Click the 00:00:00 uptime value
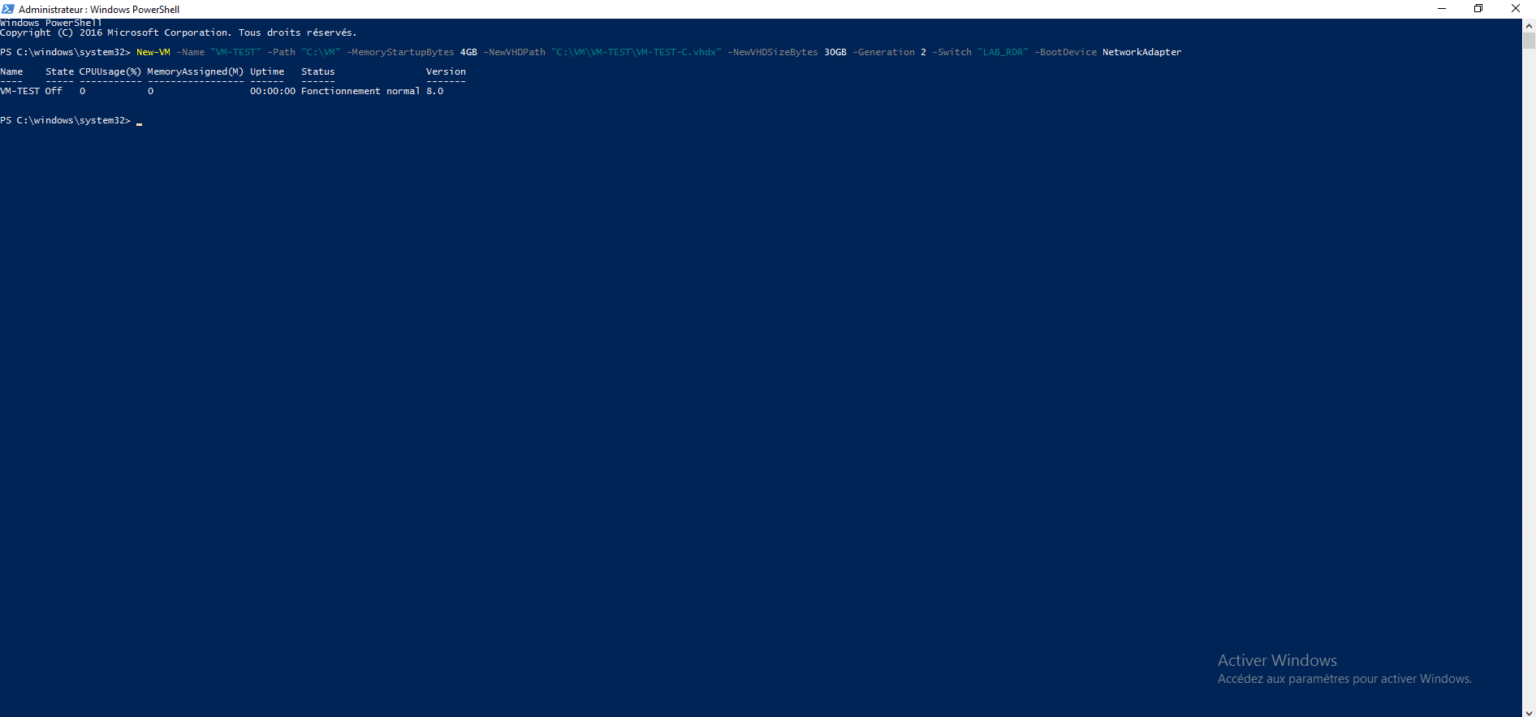 point(273,91)
